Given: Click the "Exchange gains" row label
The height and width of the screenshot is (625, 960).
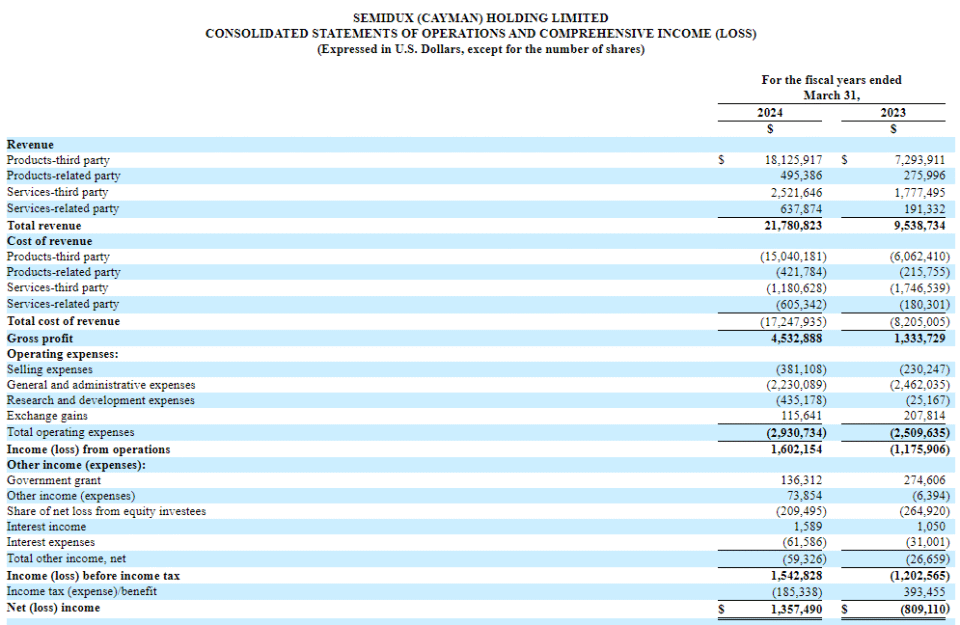Looking at the screenshot, I should 47,416.
